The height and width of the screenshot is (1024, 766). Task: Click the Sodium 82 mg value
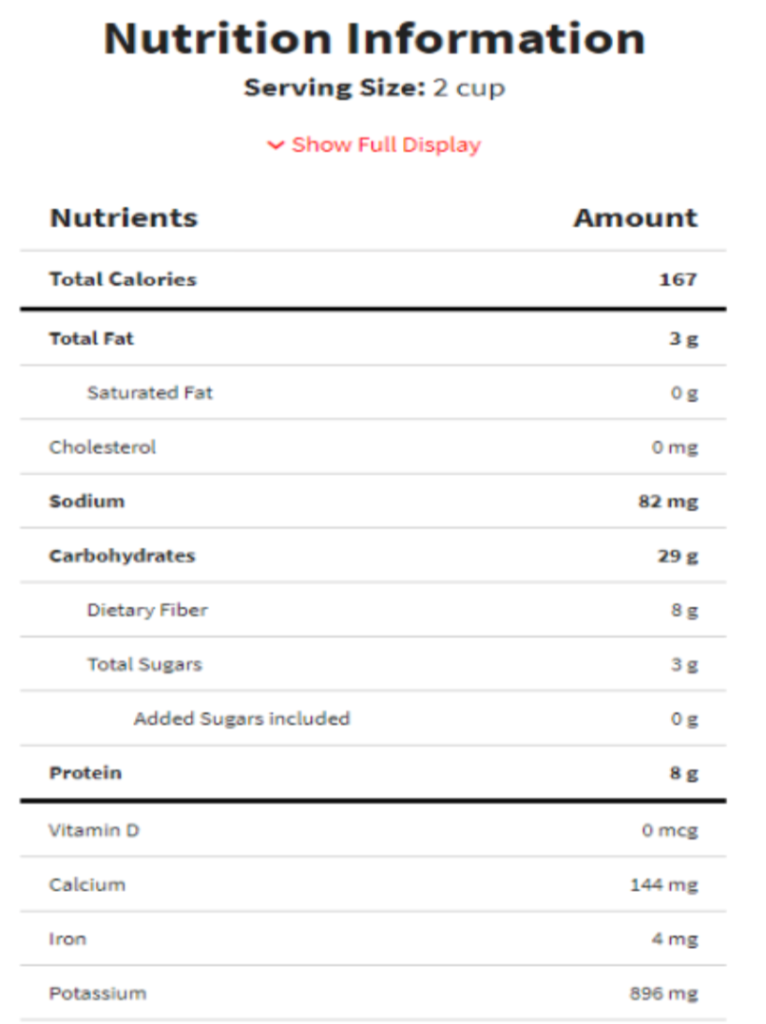[x=668, y=501]
